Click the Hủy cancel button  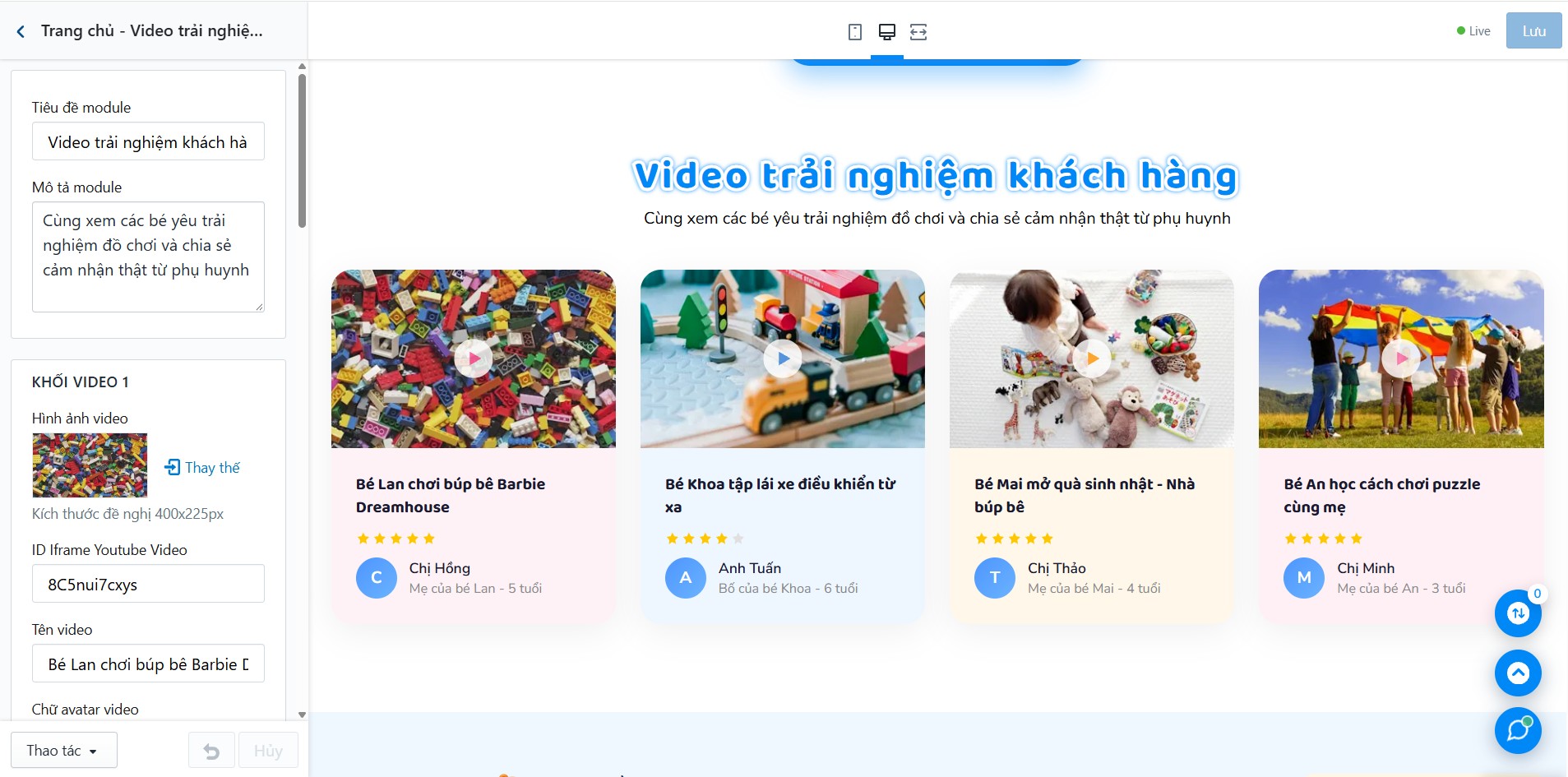point(268,751)
